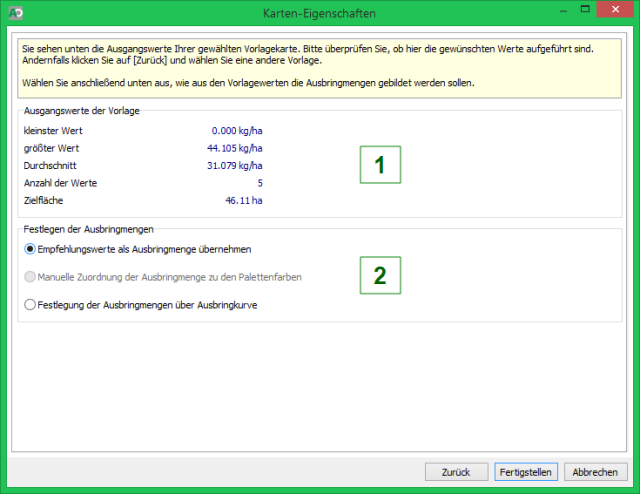Select 'Empfehlungswerte als Ausbringmenge übernehmen' option
The image size is (640, 494).
pyautogui.click(x=30, y=248)
